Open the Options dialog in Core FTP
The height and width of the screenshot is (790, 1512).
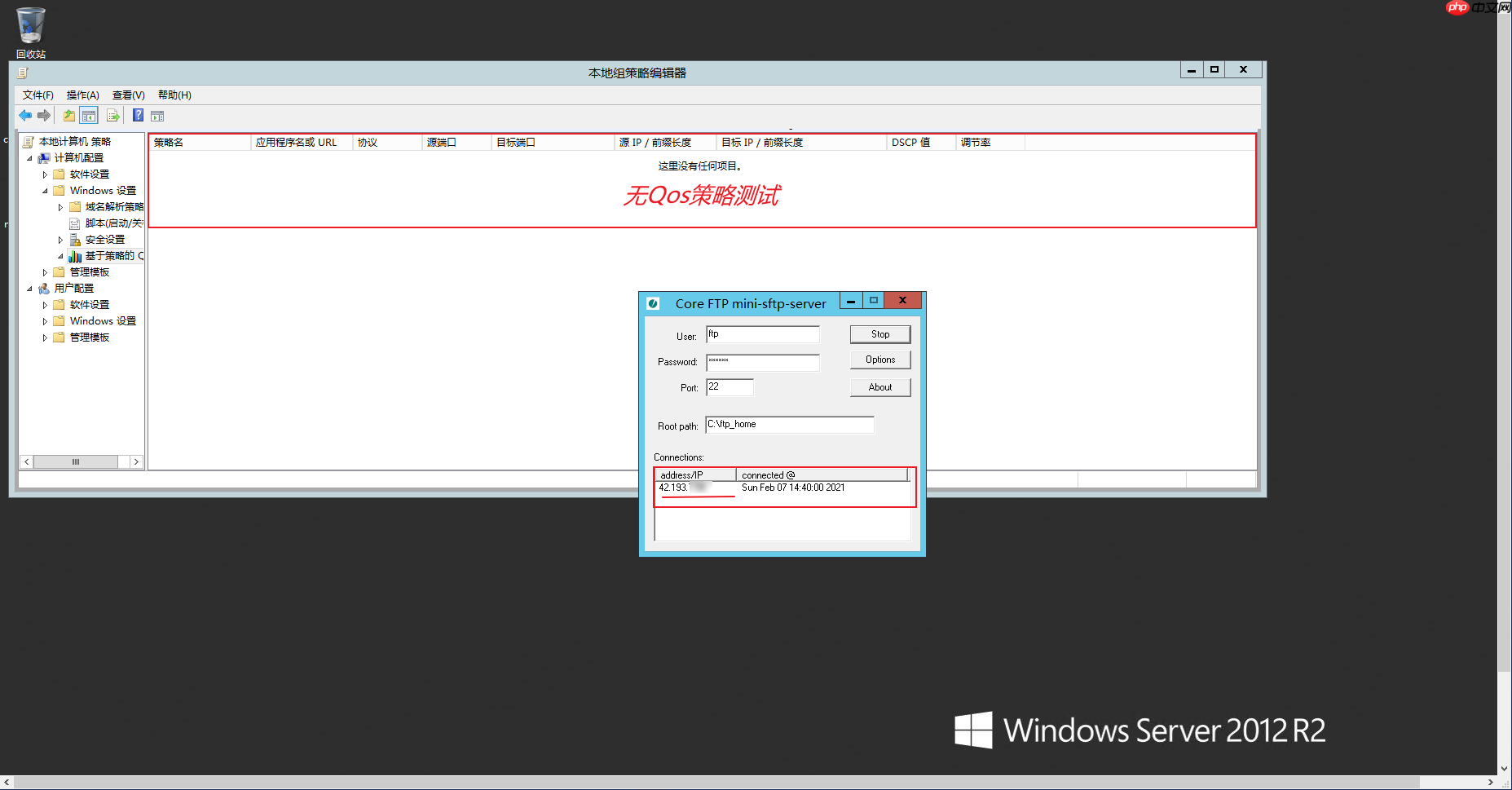(x=880, y=360)
